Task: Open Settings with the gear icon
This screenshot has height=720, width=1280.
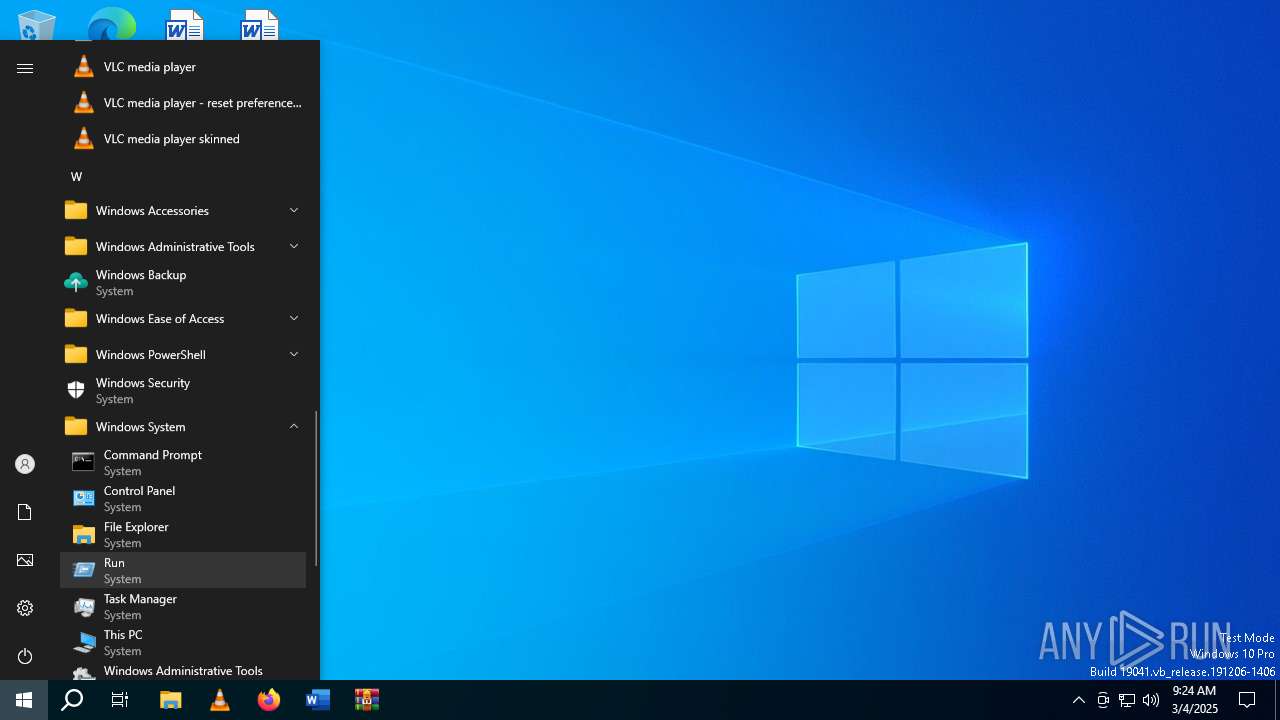Action: pyautogui.click(x=25, y=608)
